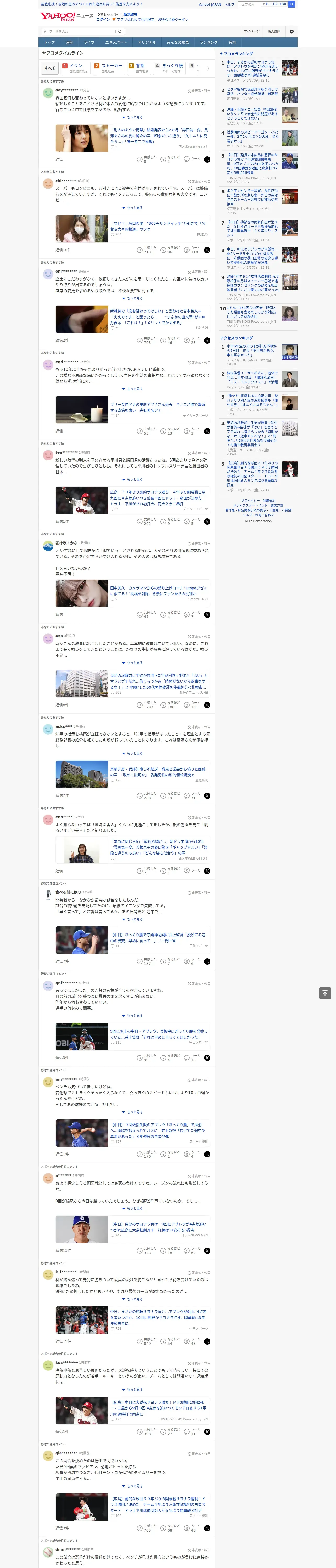This screenshot has height=1568, width=336.
Task: Open the みんなの意見 navigation tab
Action: (x=177, y=43)
